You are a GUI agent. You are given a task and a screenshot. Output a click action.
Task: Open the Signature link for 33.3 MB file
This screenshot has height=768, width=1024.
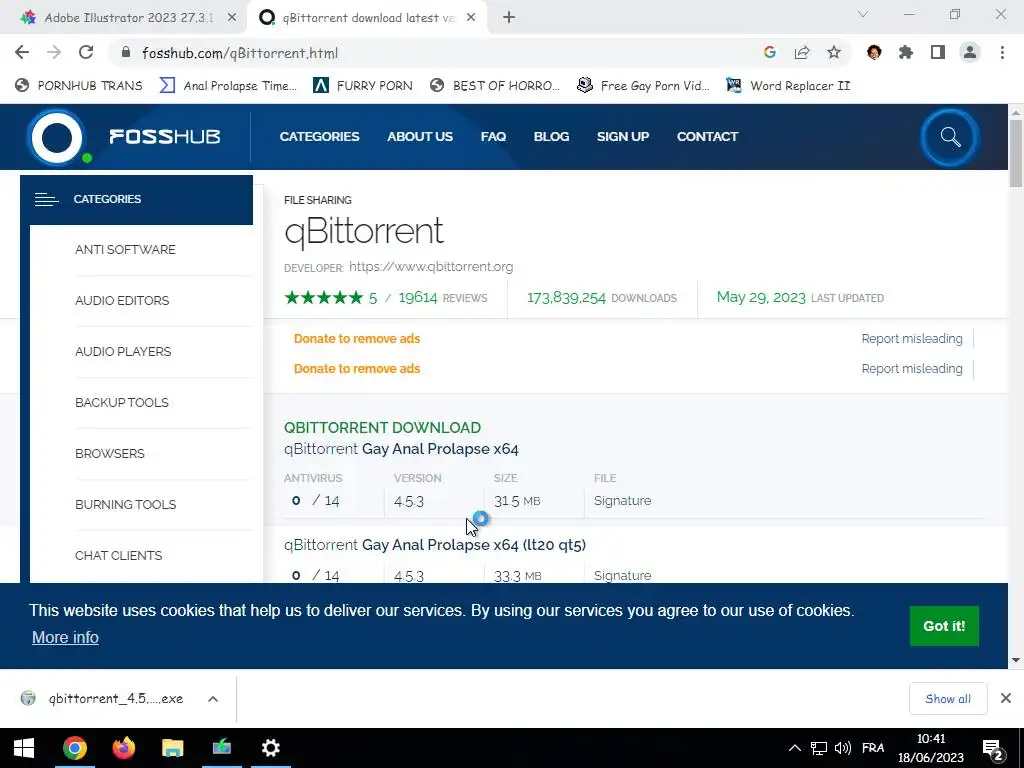click(x=622, y=575)
